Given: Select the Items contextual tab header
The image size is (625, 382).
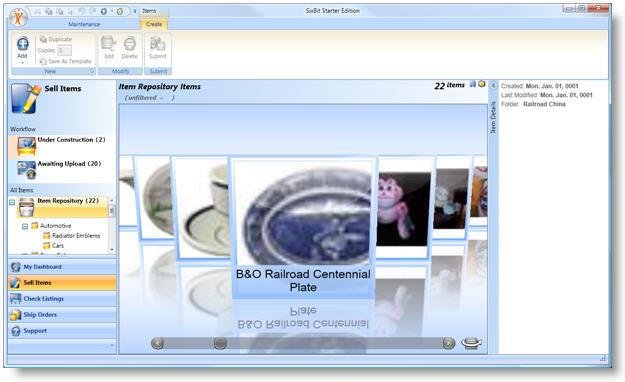Looking at the screenshot, I should click(x=149, y=11).
